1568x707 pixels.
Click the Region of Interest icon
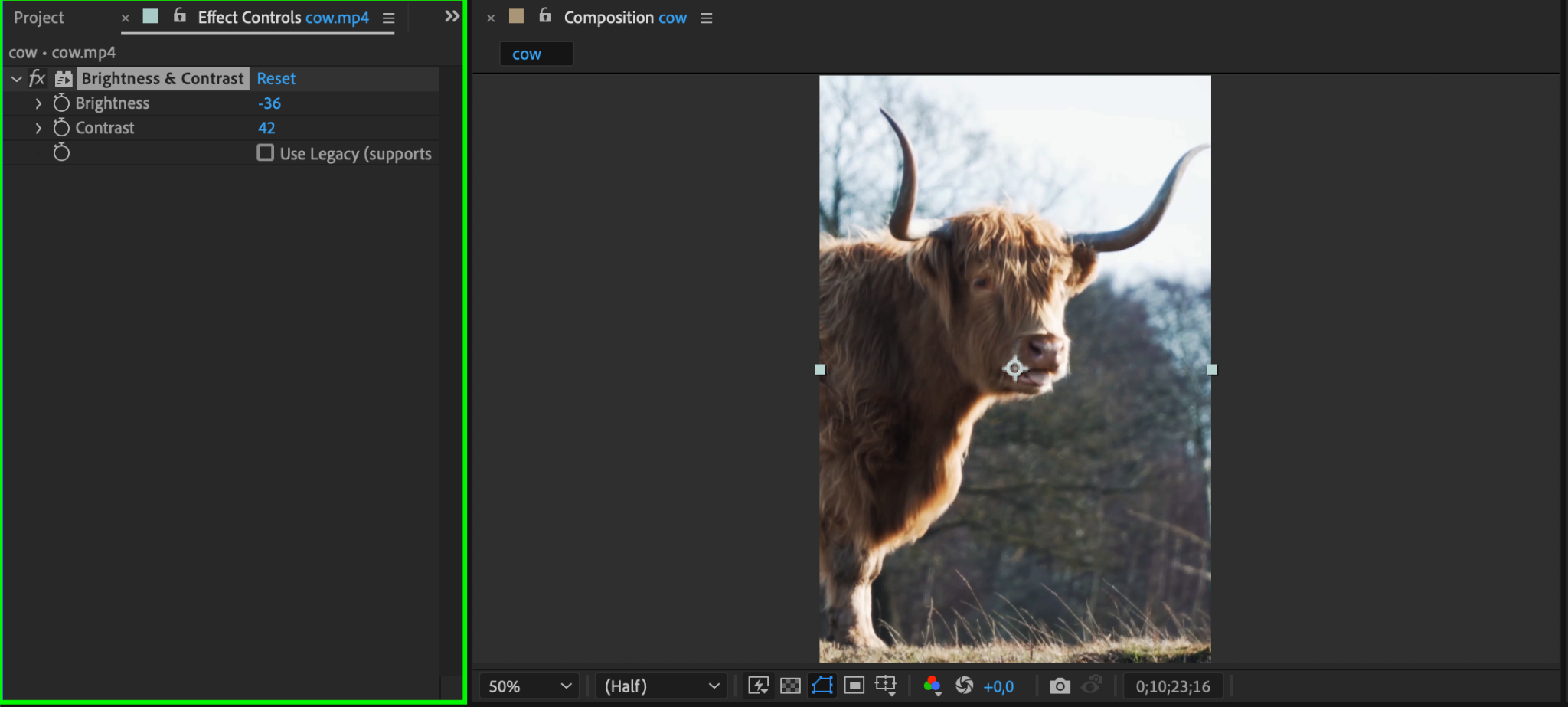click(x=854, y=686)
